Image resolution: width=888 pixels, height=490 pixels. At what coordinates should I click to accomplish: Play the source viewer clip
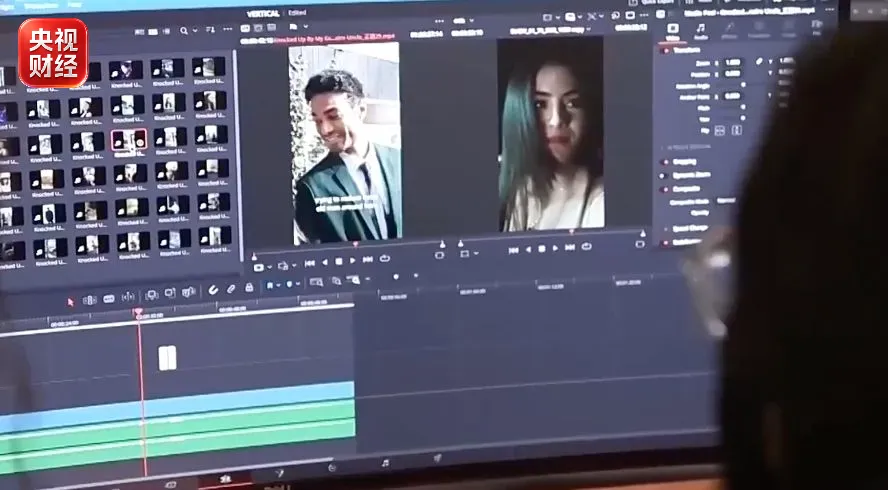(x=353, y=261)
